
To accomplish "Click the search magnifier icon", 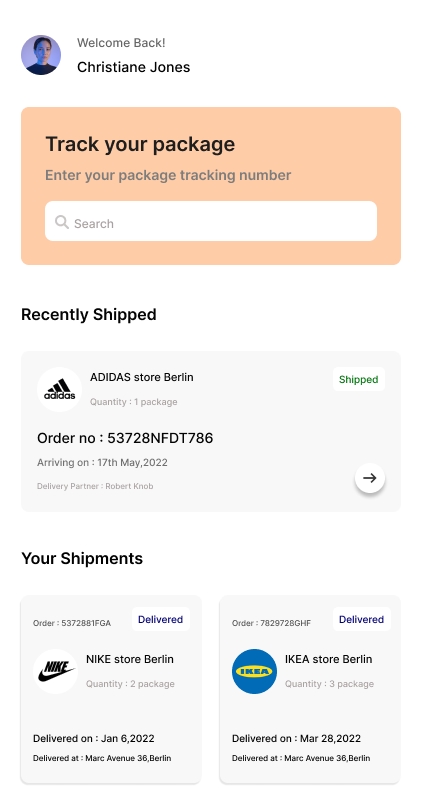I will [x=62, y=222].
